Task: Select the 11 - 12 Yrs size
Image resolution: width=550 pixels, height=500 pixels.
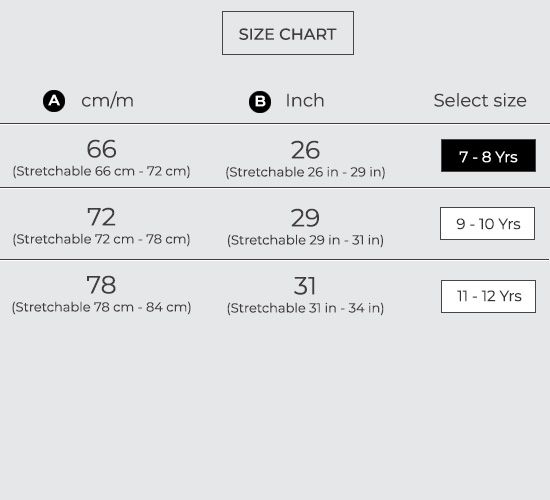Action: click(x=488, y=296)
